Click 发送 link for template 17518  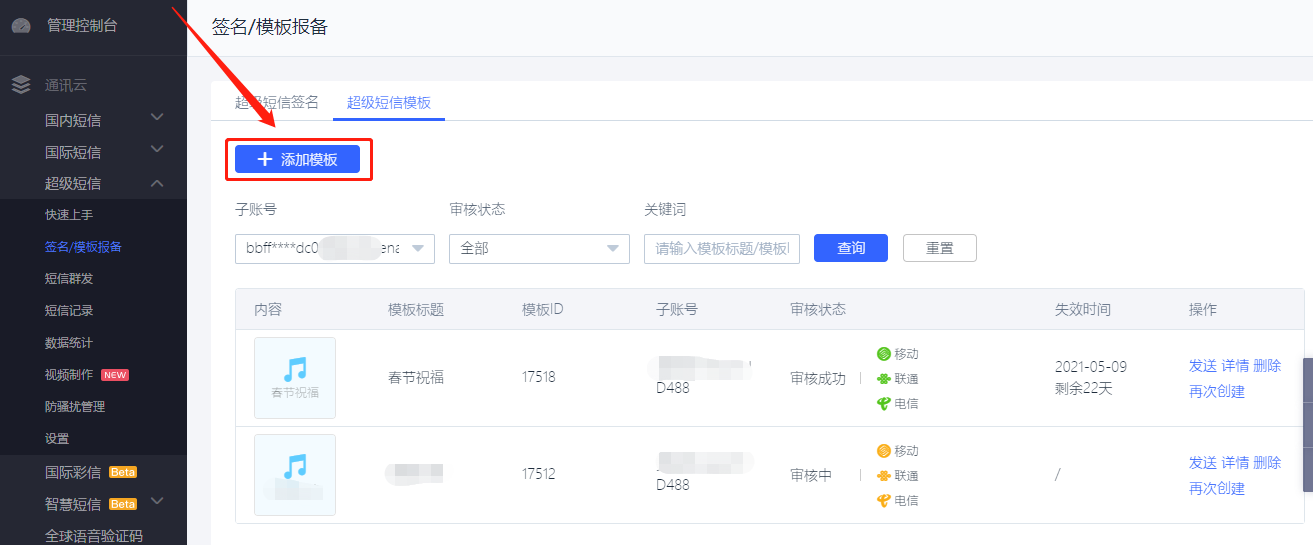coord(1203,366)
